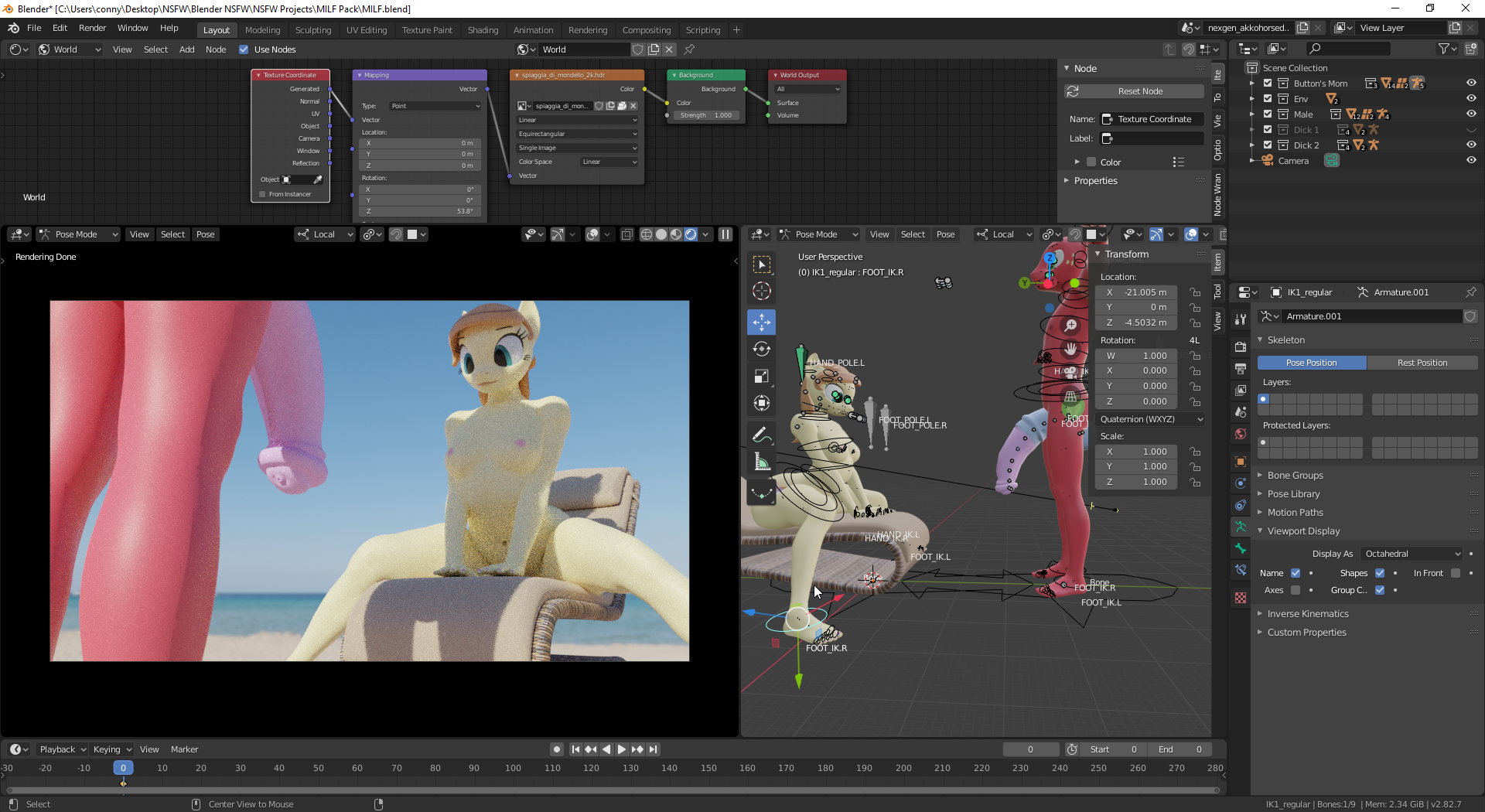Select the Move tool in viewport toolbar

(x=761, y=322)
